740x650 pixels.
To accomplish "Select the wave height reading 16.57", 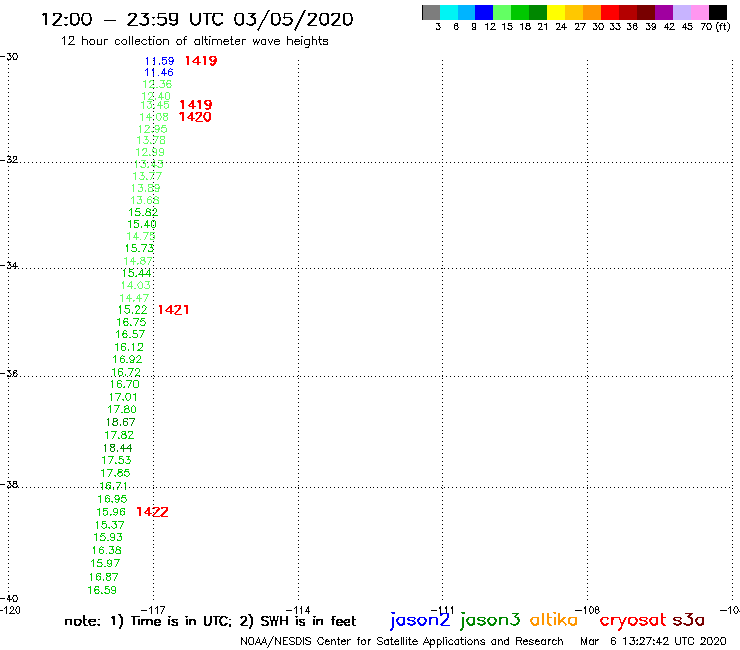I will tap(130, 334).
